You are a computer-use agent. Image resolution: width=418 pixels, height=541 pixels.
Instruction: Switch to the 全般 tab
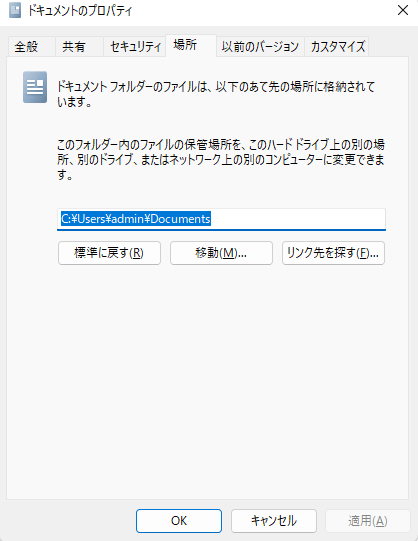[x=31, y=47]
